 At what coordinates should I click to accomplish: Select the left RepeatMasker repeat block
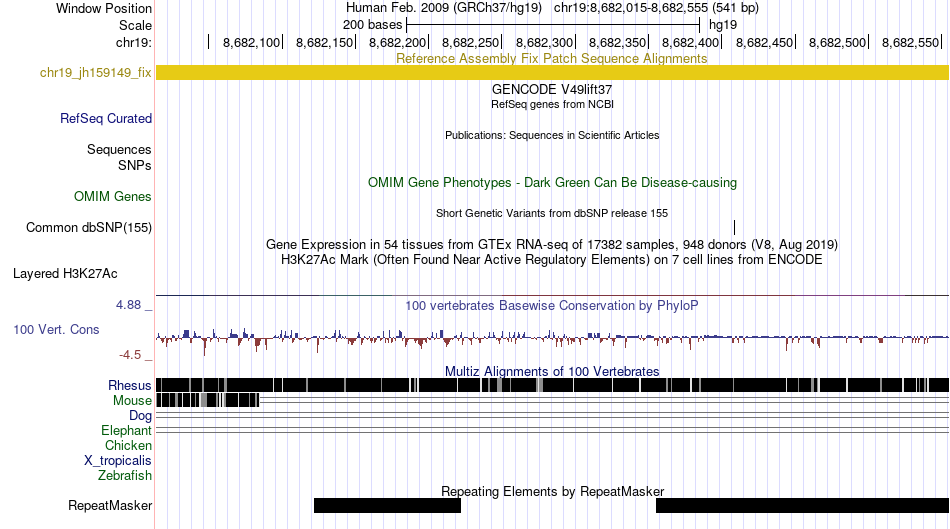(387, 505)
